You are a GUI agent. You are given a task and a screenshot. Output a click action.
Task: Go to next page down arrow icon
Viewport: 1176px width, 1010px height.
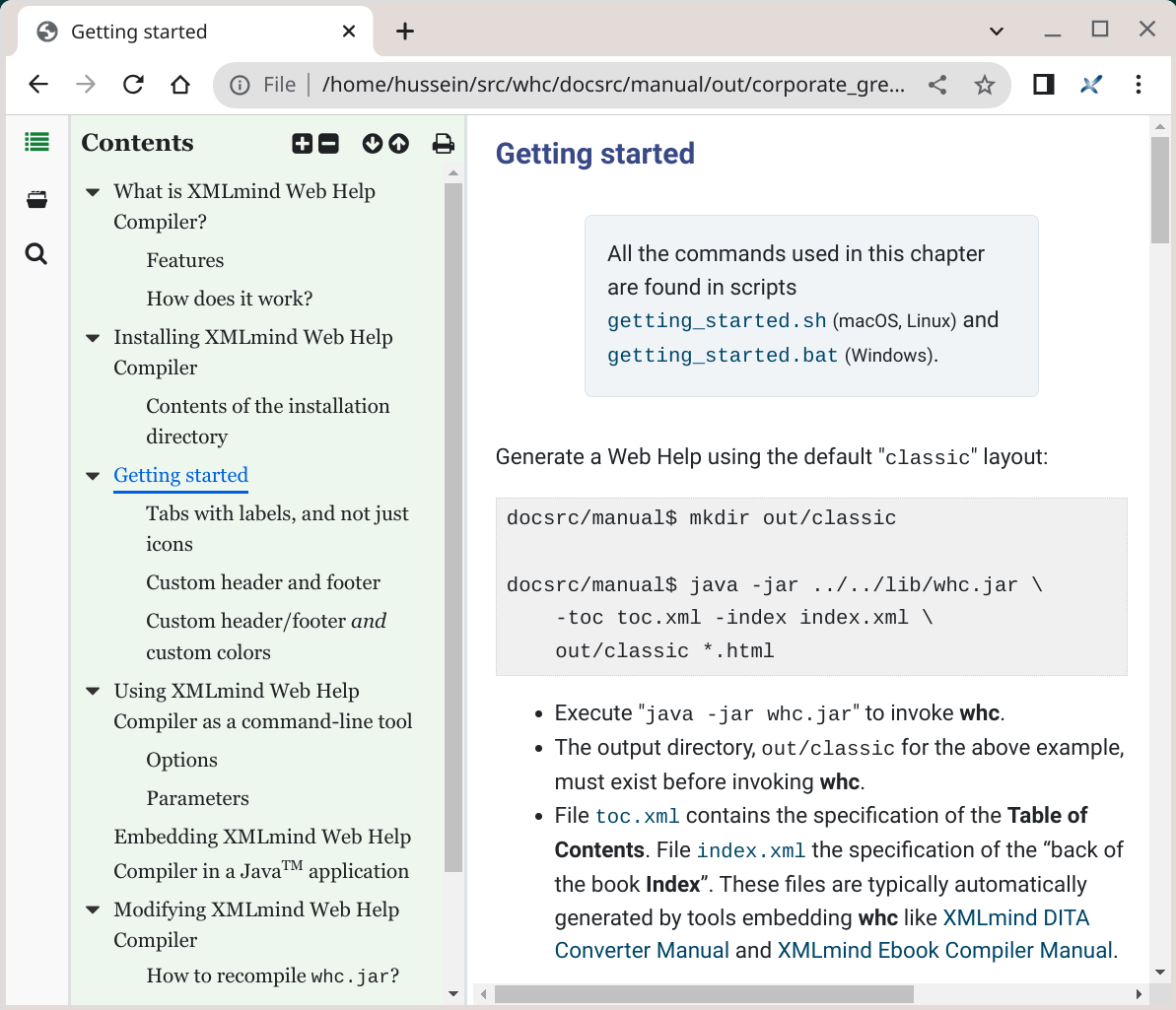coord(372,144)
